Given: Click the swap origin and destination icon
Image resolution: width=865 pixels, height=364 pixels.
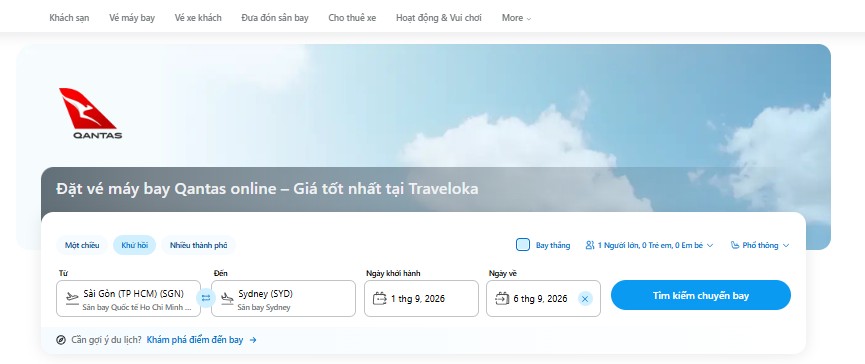Looking at the screenshot, I should (x=206, y=298).
